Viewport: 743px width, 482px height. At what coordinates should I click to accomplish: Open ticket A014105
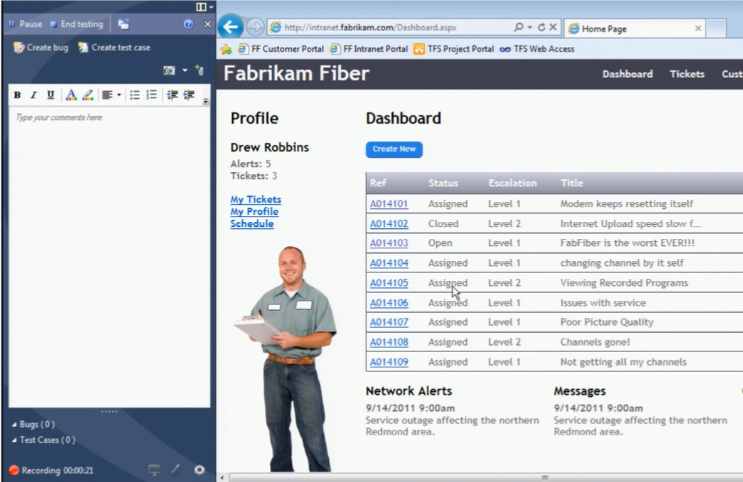[x=389, y=283]
